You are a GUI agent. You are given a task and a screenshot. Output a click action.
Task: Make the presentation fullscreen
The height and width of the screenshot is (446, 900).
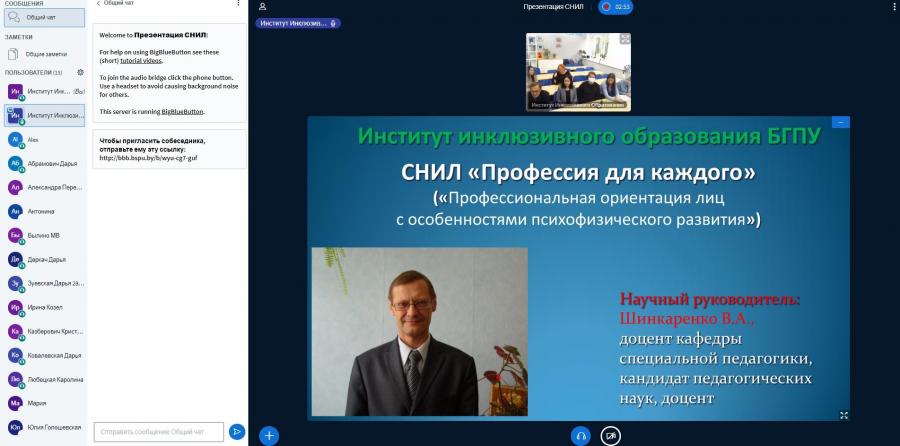tap(844, 415)
